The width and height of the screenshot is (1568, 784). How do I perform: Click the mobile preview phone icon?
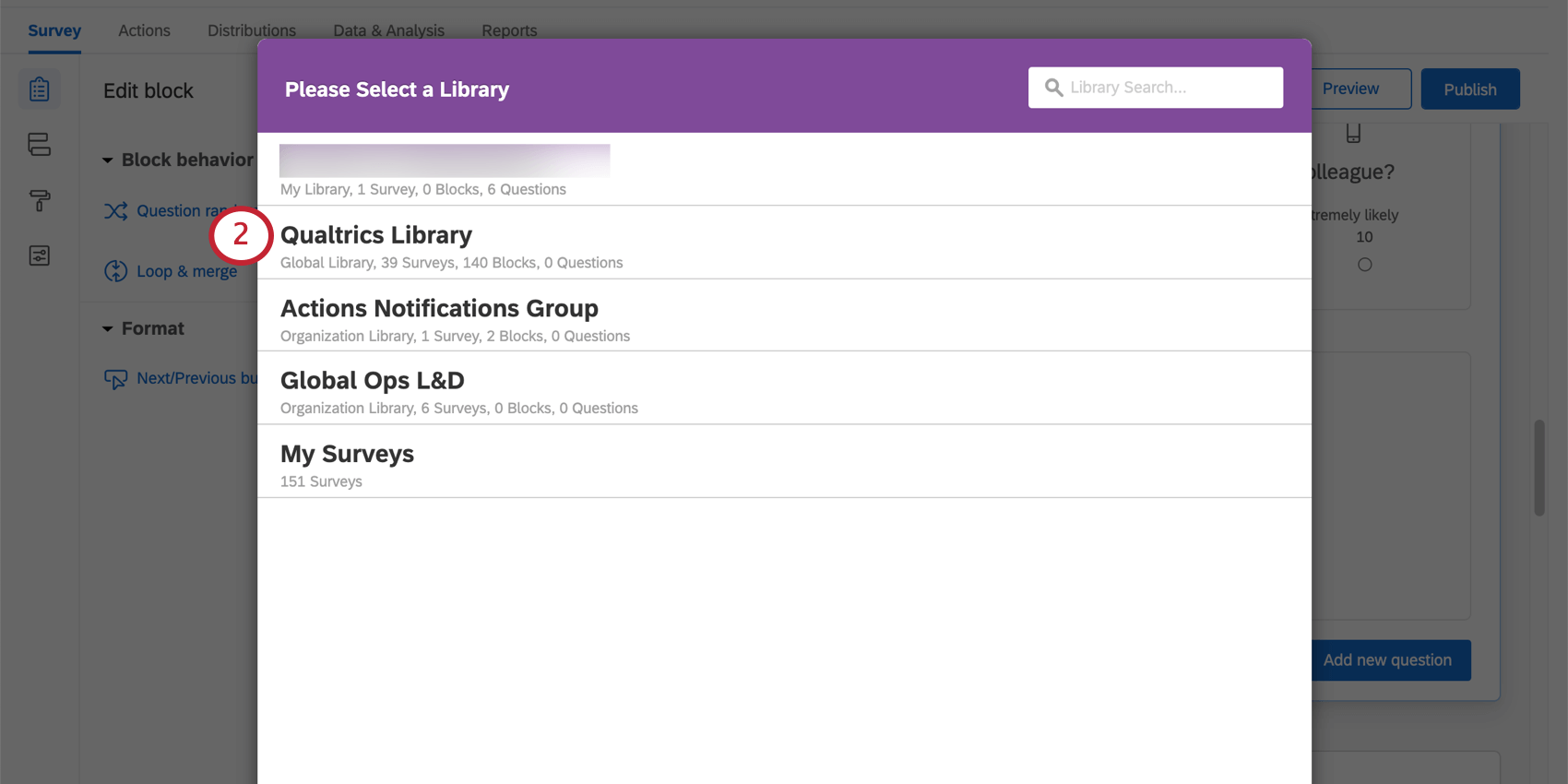point(1353,133)
